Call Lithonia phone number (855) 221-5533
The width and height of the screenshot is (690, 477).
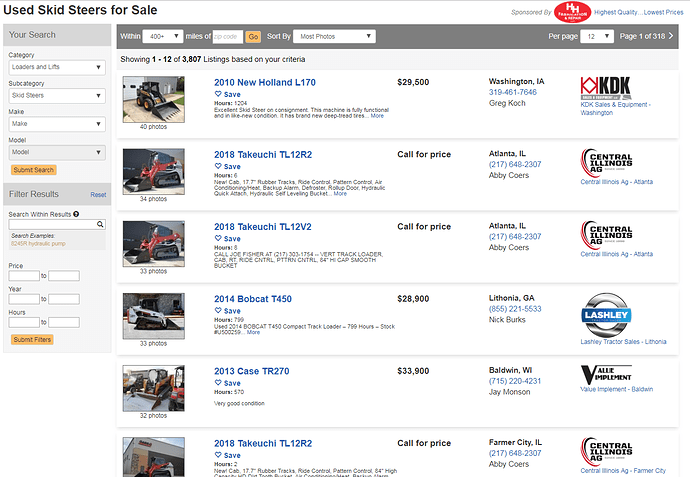pos(515,309)
